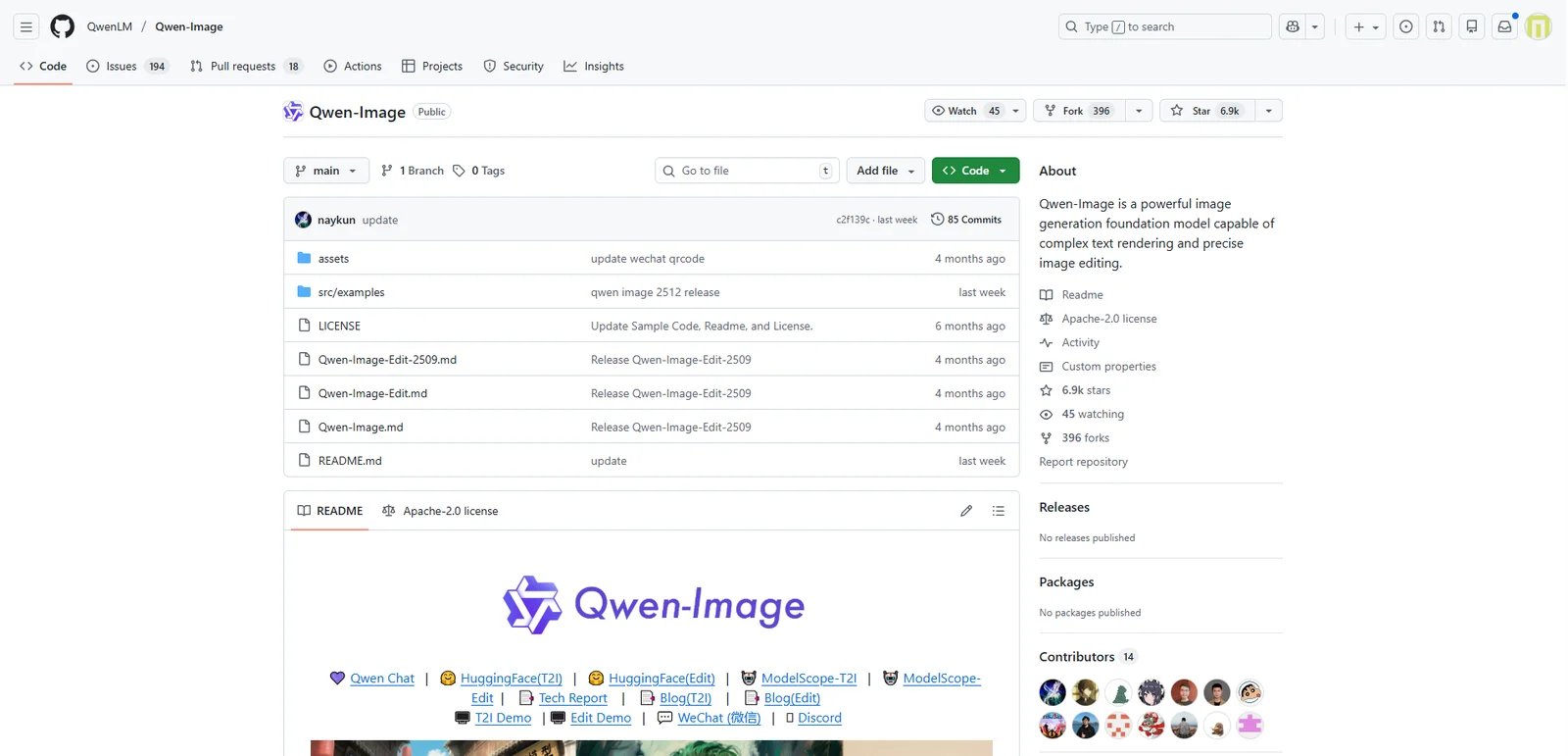Click the edit README pencil icon
This screenshot has width=1568, height=756.
click(966, 511)
